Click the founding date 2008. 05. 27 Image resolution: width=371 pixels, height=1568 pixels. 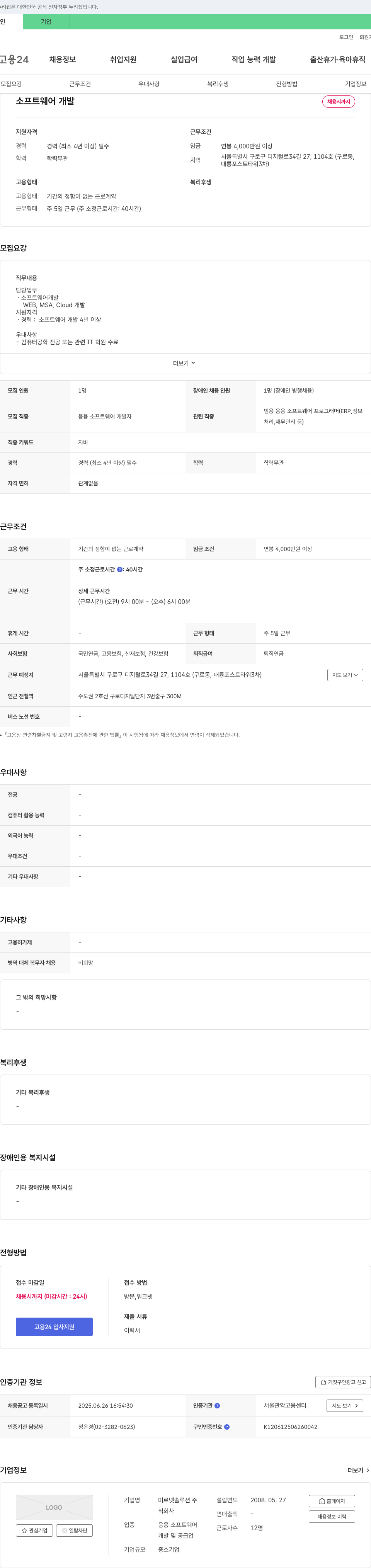(268, 1500)
